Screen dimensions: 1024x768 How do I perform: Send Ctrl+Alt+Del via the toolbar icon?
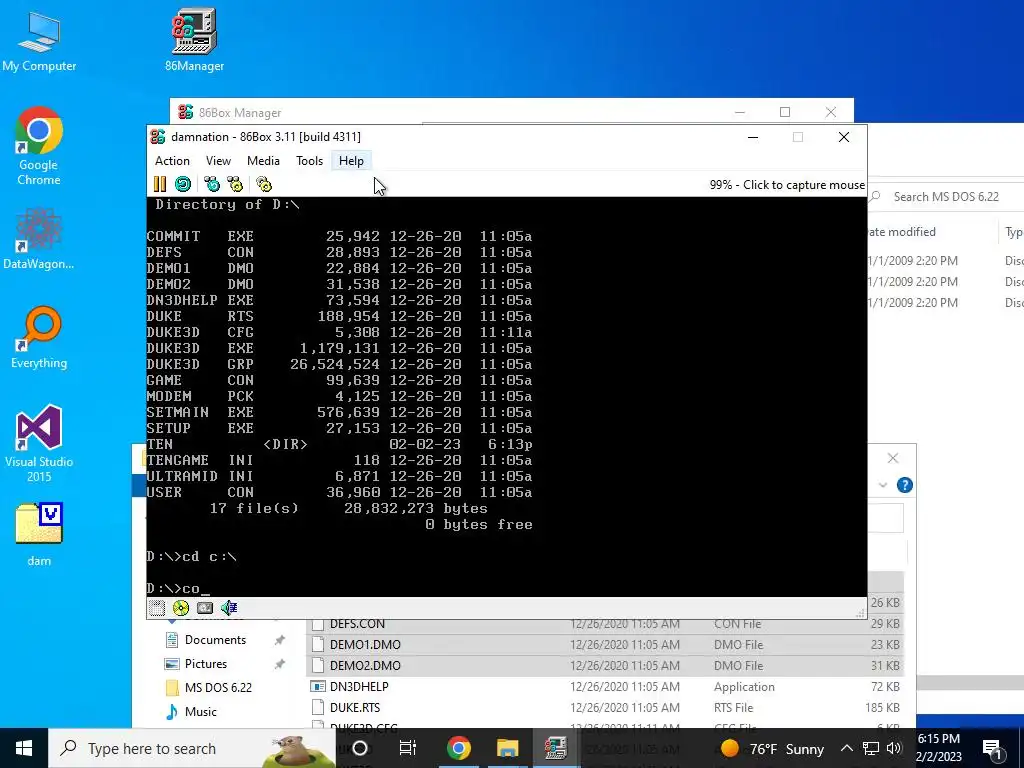[212, 184]
